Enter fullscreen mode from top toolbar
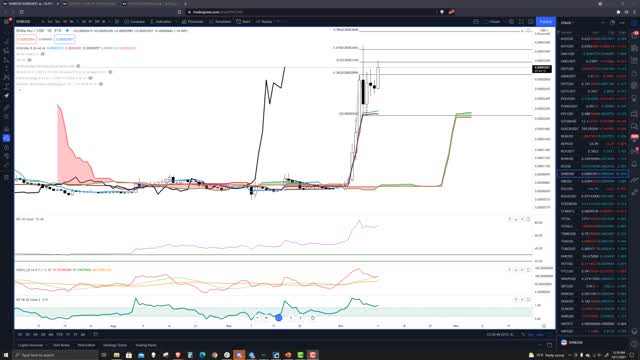Screen dimensions: 640x360 [x=521, y=21]
